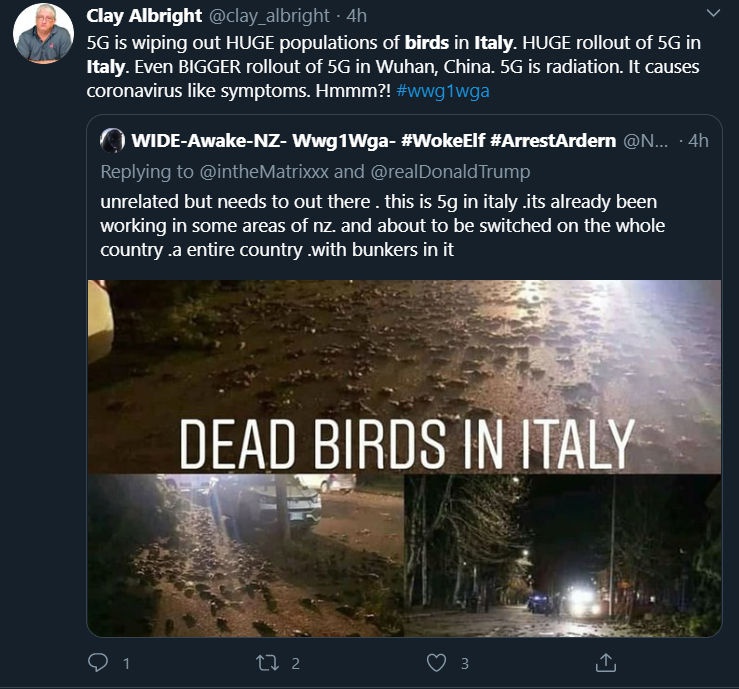Open the Clay Albright display name link
This screenshot has width=739, height=689.
[145, 16]
